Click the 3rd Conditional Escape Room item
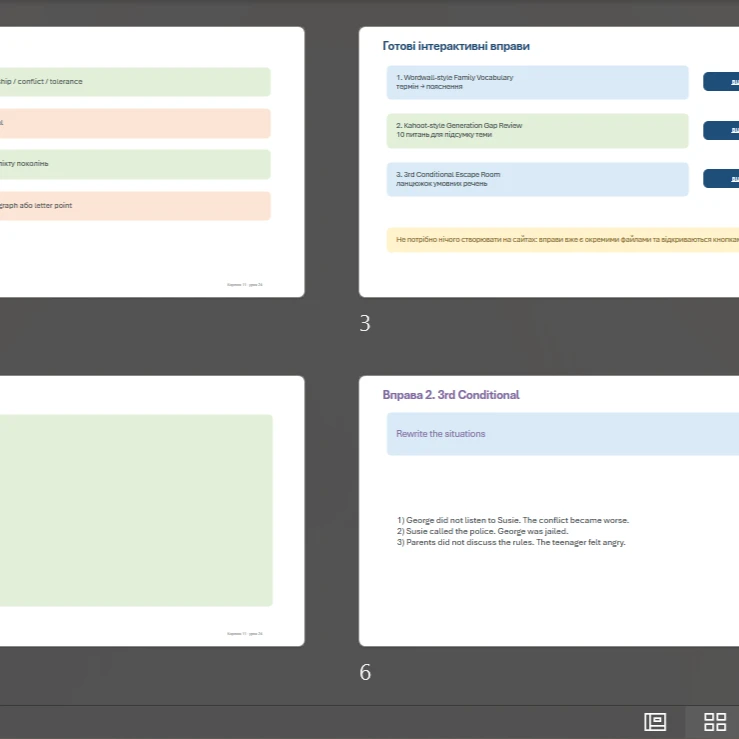 tap(537, 179)
